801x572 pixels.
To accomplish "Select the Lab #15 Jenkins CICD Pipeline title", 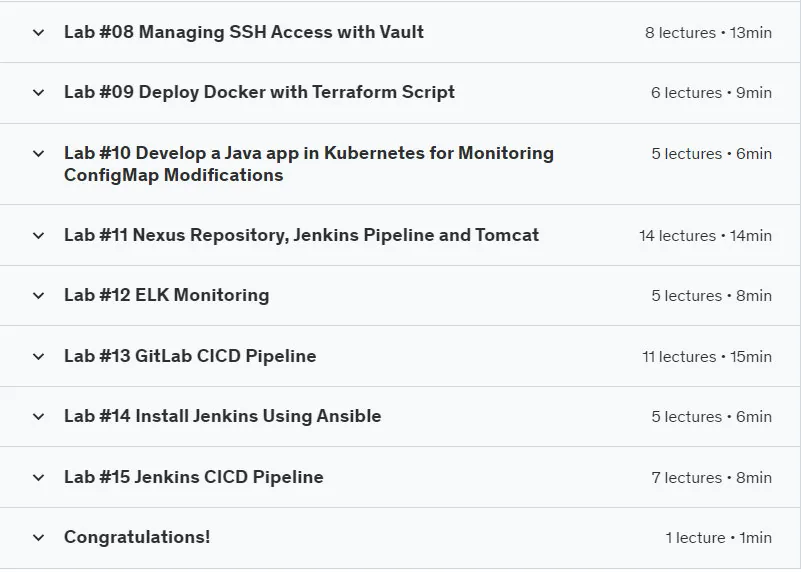I will click(194, 477).
